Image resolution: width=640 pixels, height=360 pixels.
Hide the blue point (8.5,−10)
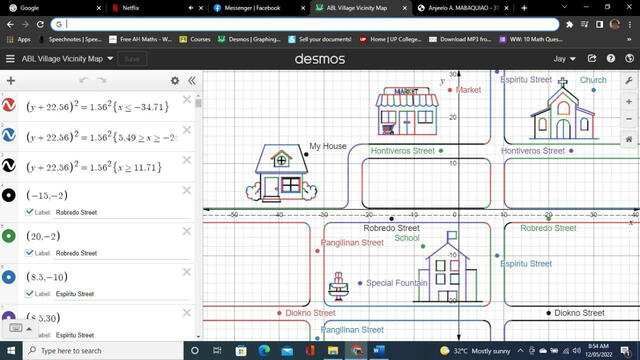tap(9, 277)
